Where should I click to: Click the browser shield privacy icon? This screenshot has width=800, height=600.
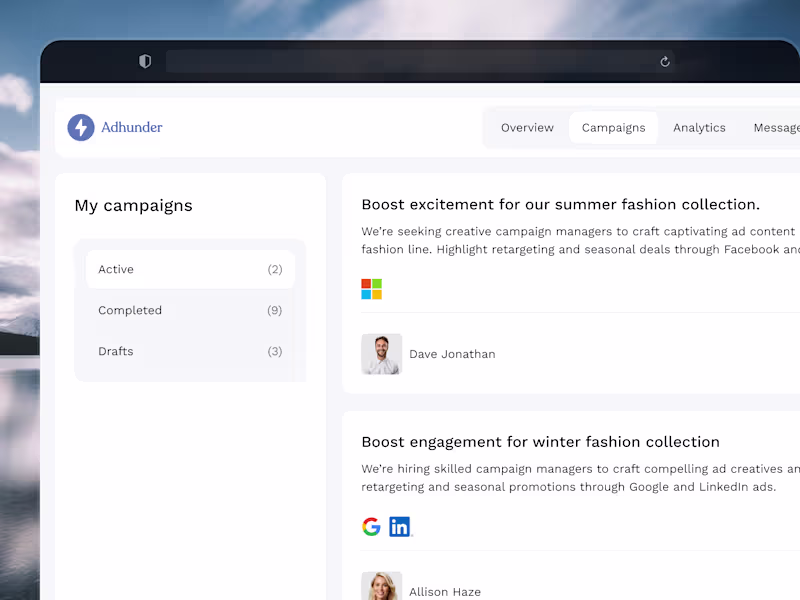pos(145,62)
